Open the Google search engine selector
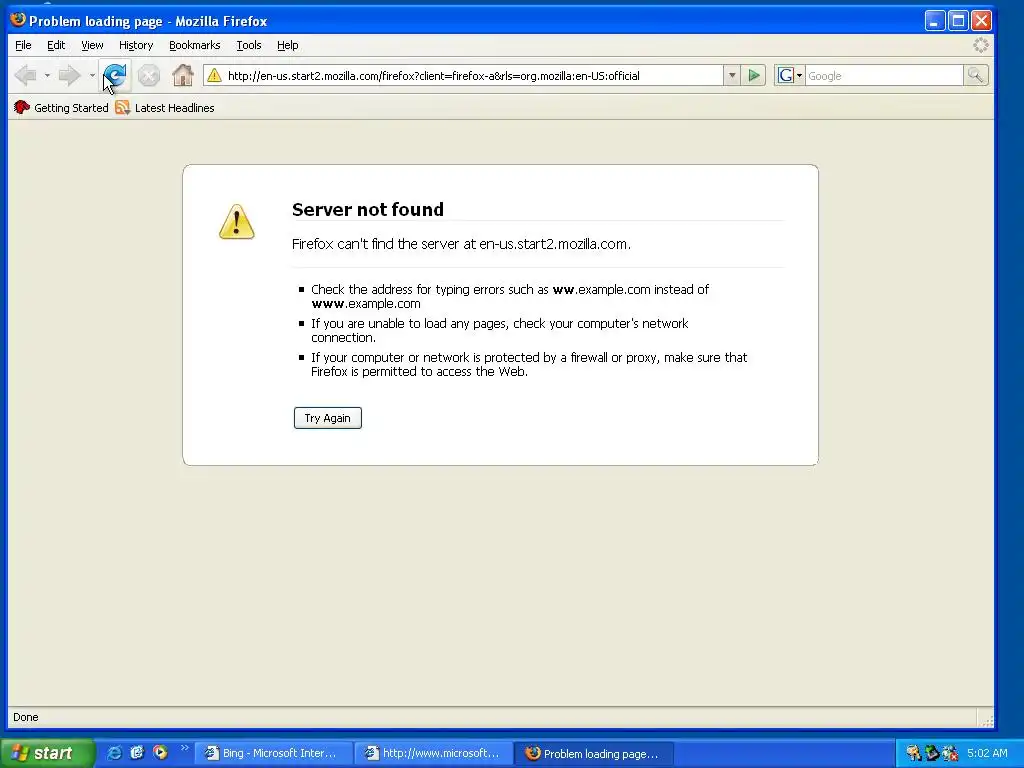Viewport: 1024px width, 768px height. pos(790,76)
